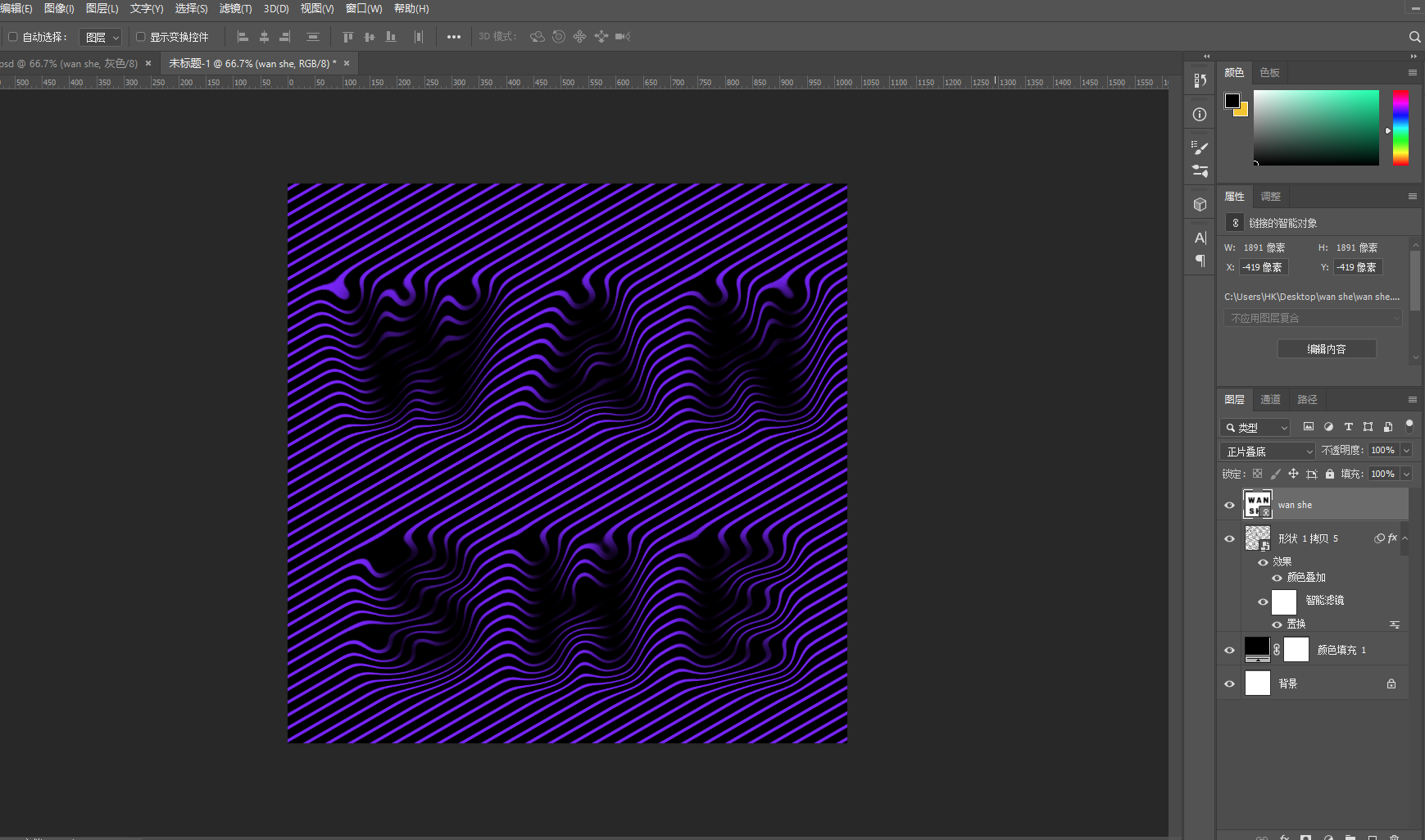Align bottom edges in options bar

click(391, 37)
